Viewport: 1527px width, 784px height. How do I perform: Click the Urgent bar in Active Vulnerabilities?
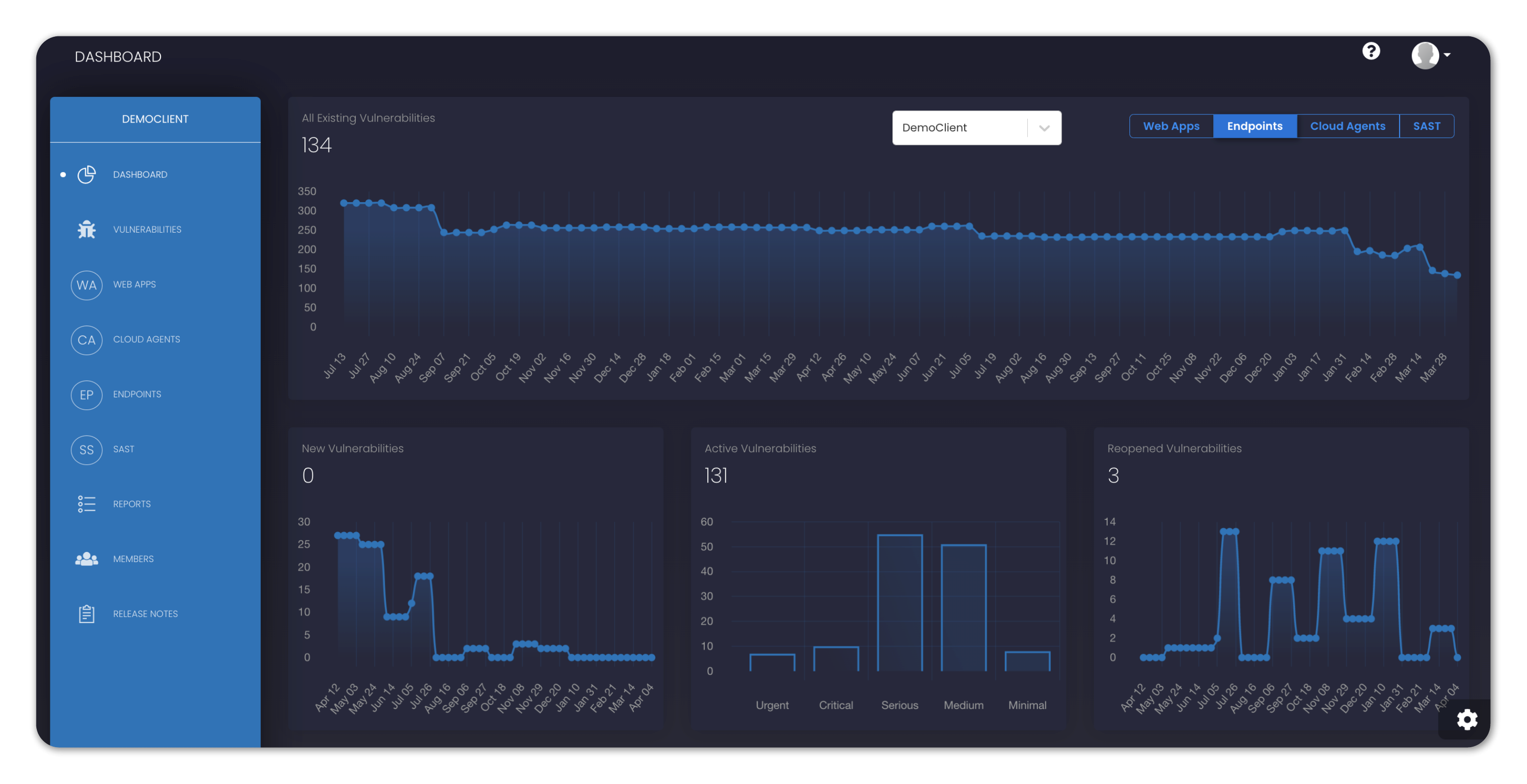[x=772, y=662]
